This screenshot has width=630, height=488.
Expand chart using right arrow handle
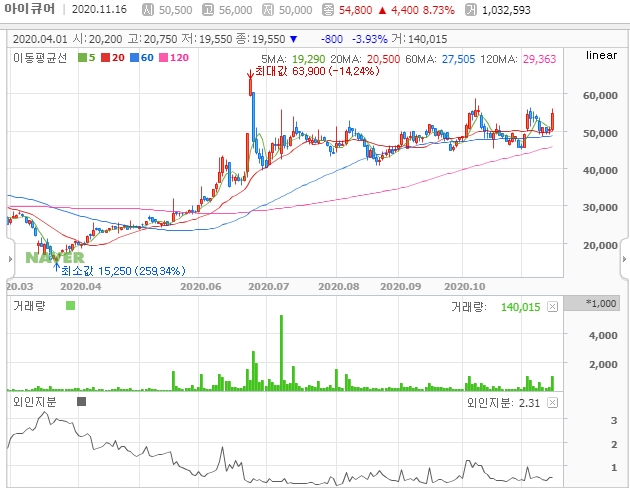624,259
